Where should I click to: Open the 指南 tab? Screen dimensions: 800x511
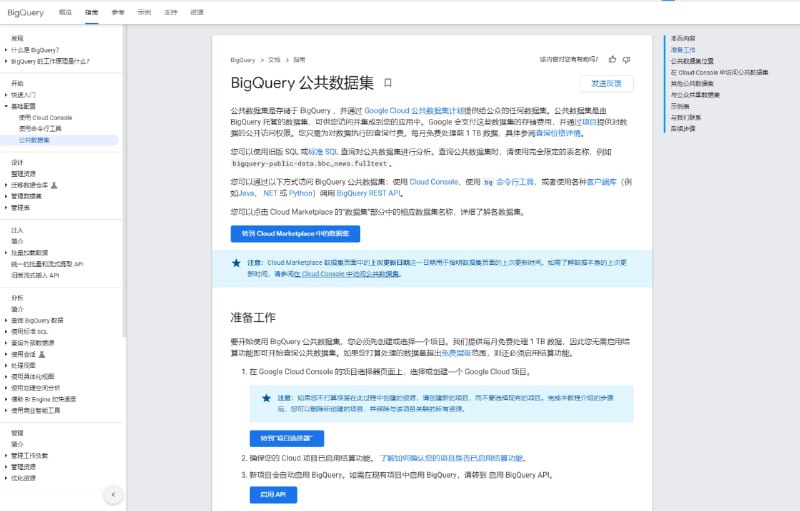(x=92, y=12)
